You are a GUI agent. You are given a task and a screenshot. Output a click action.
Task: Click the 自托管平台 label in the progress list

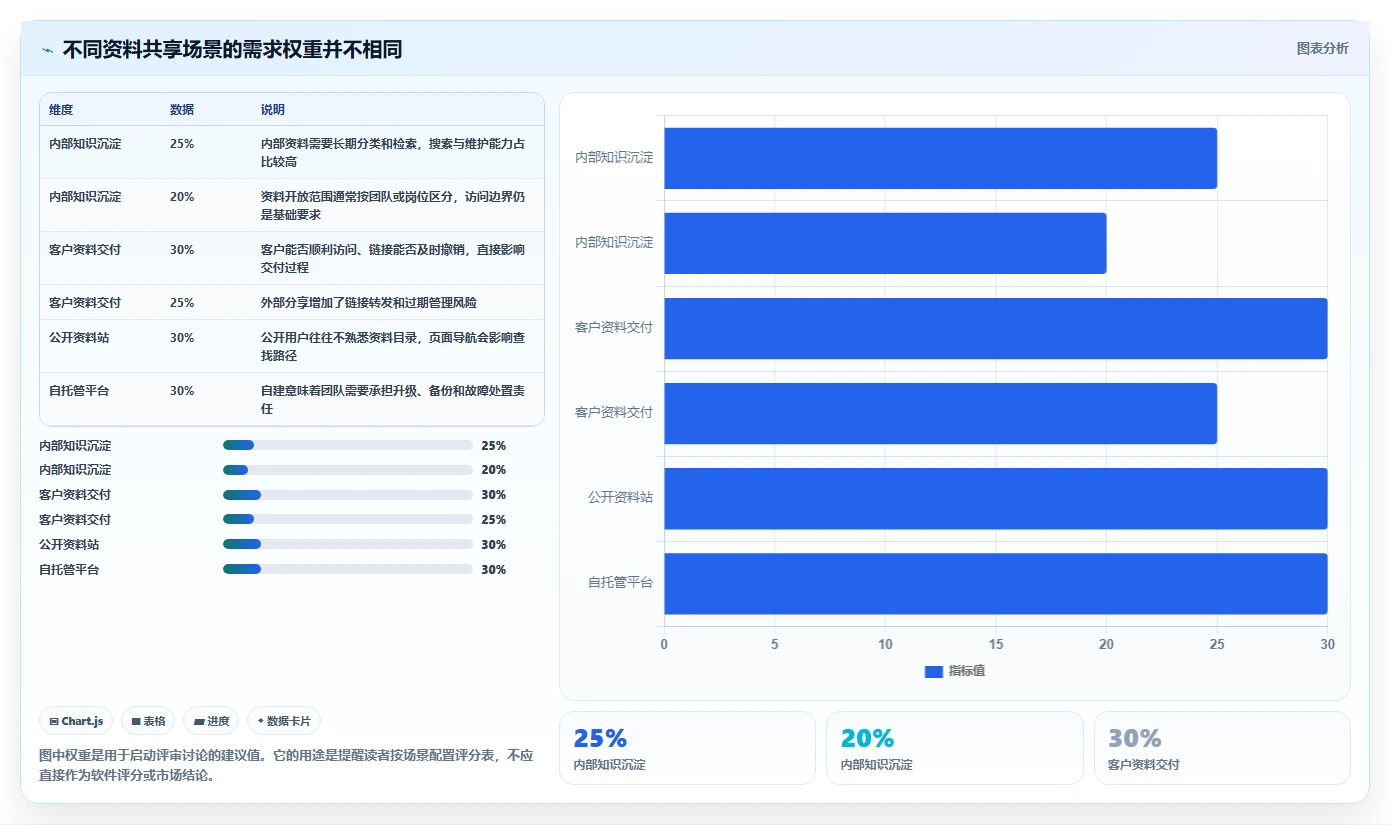(69, 570)
